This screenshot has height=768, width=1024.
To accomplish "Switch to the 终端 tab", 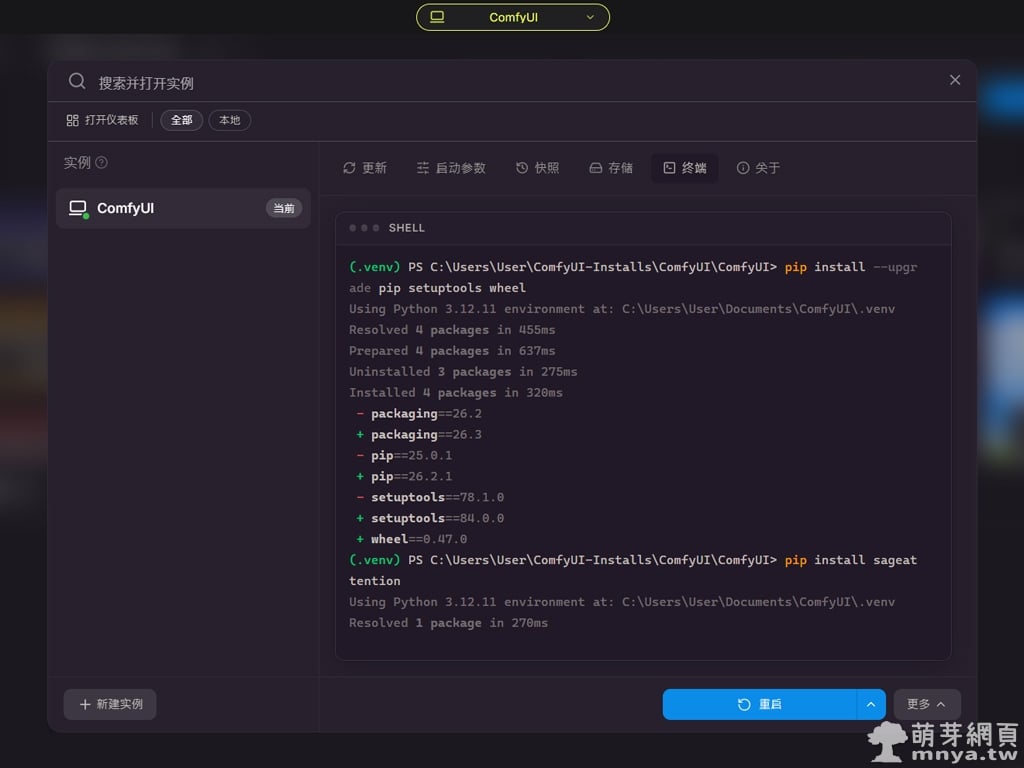I will click(x=684, y=168).
